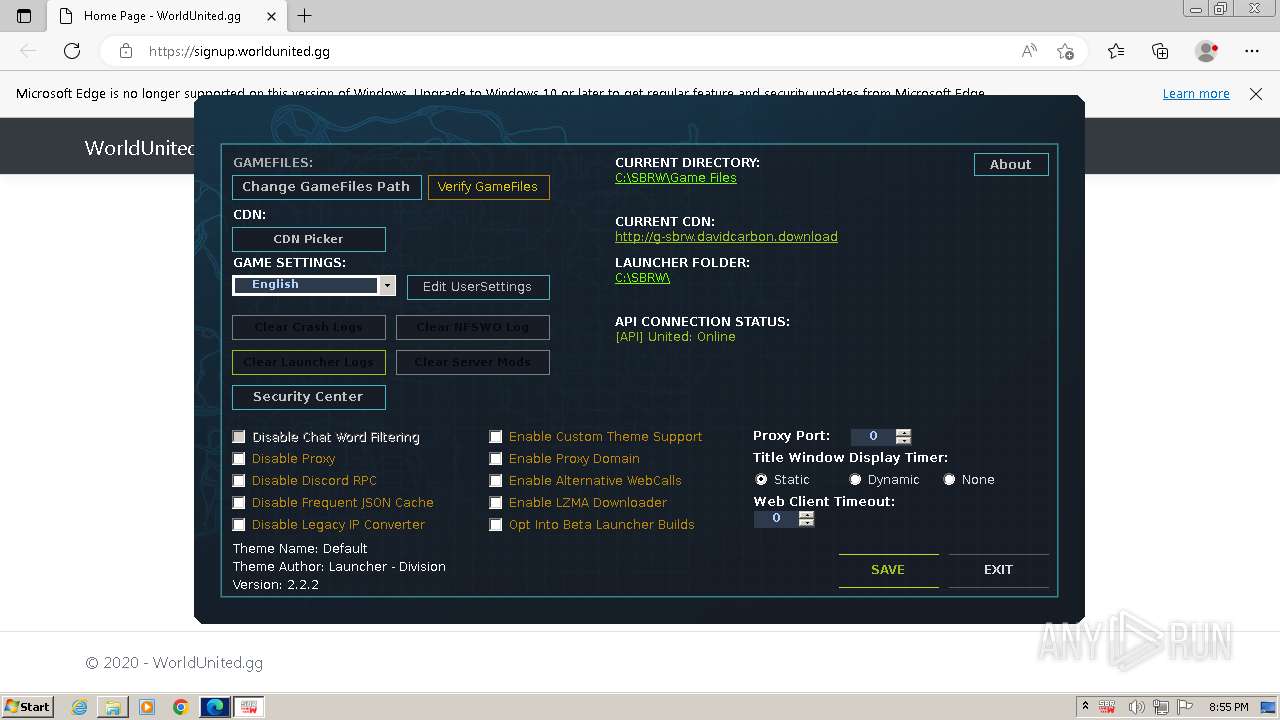Open Action Center flag icon

[1184, 707]
